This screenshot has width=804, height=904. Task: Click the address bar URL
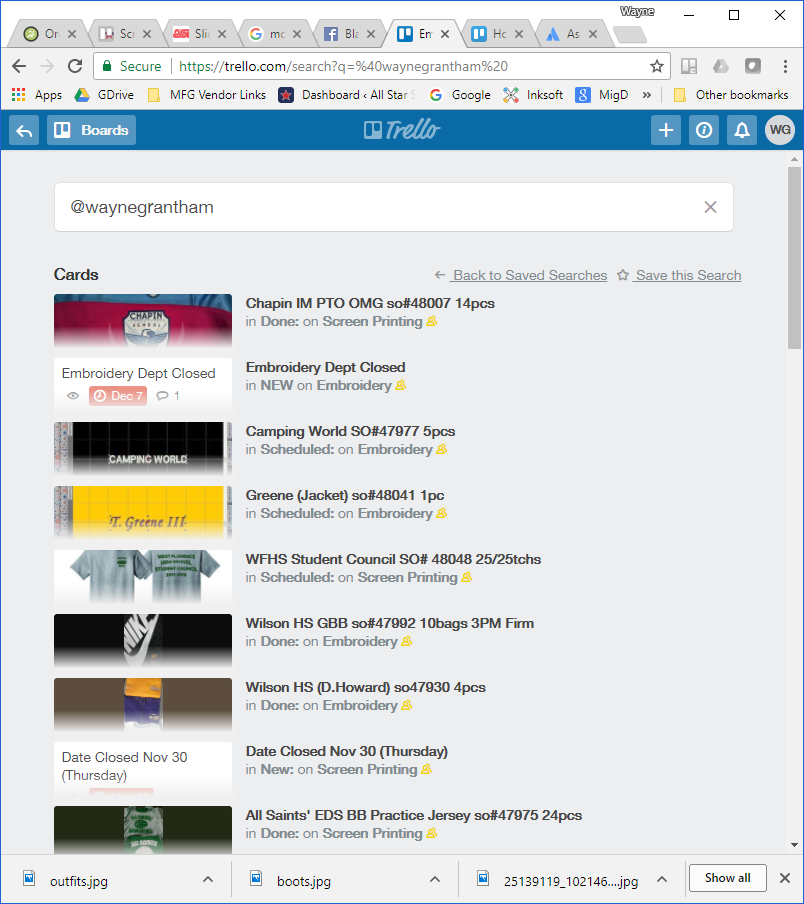(343, 66)
